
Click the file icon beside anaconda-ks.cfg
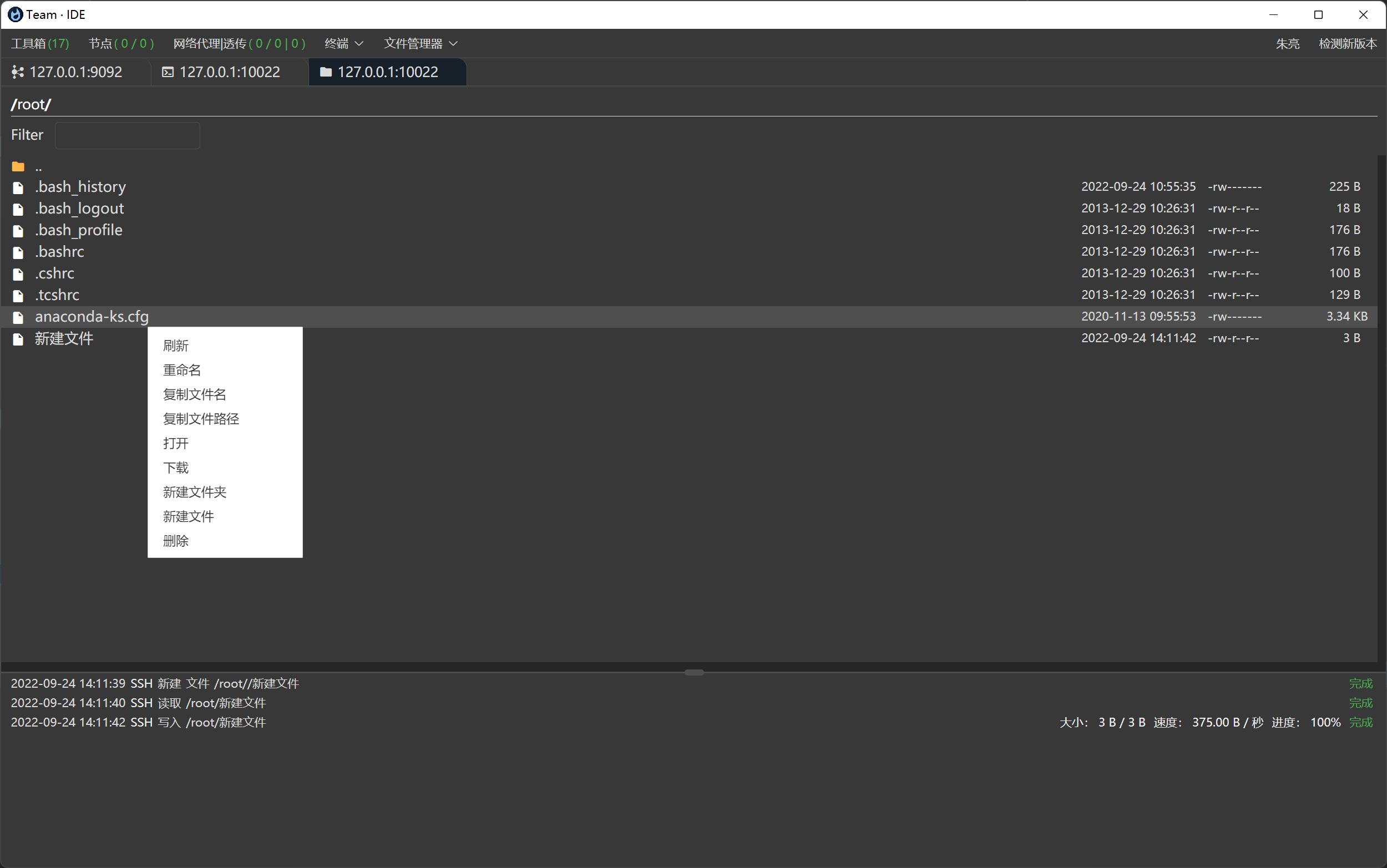pyautogui.click(x=18, y=317)
